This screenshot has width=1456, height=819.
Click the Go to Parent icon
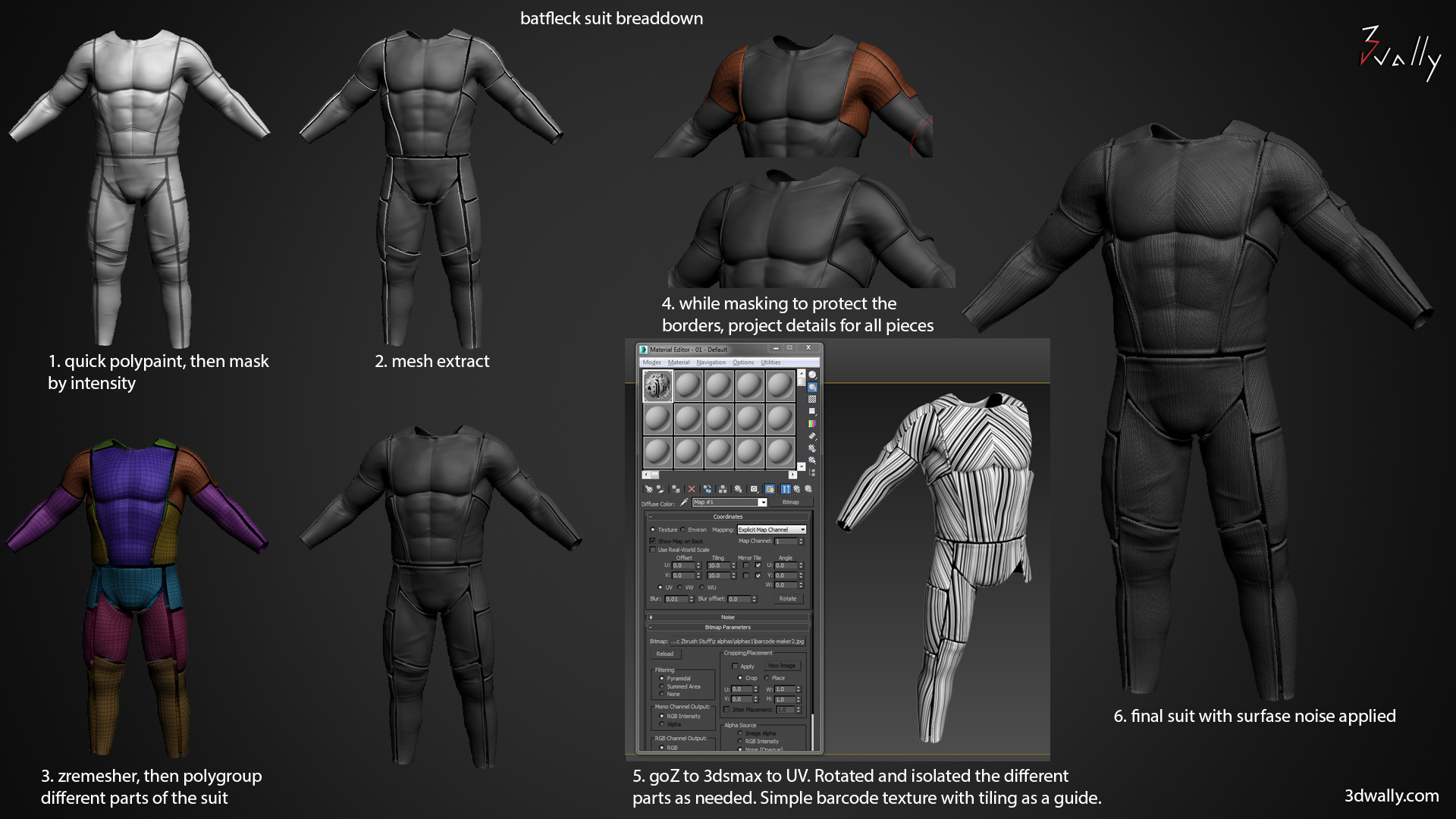pyautogui.click(x=797, y=489)
